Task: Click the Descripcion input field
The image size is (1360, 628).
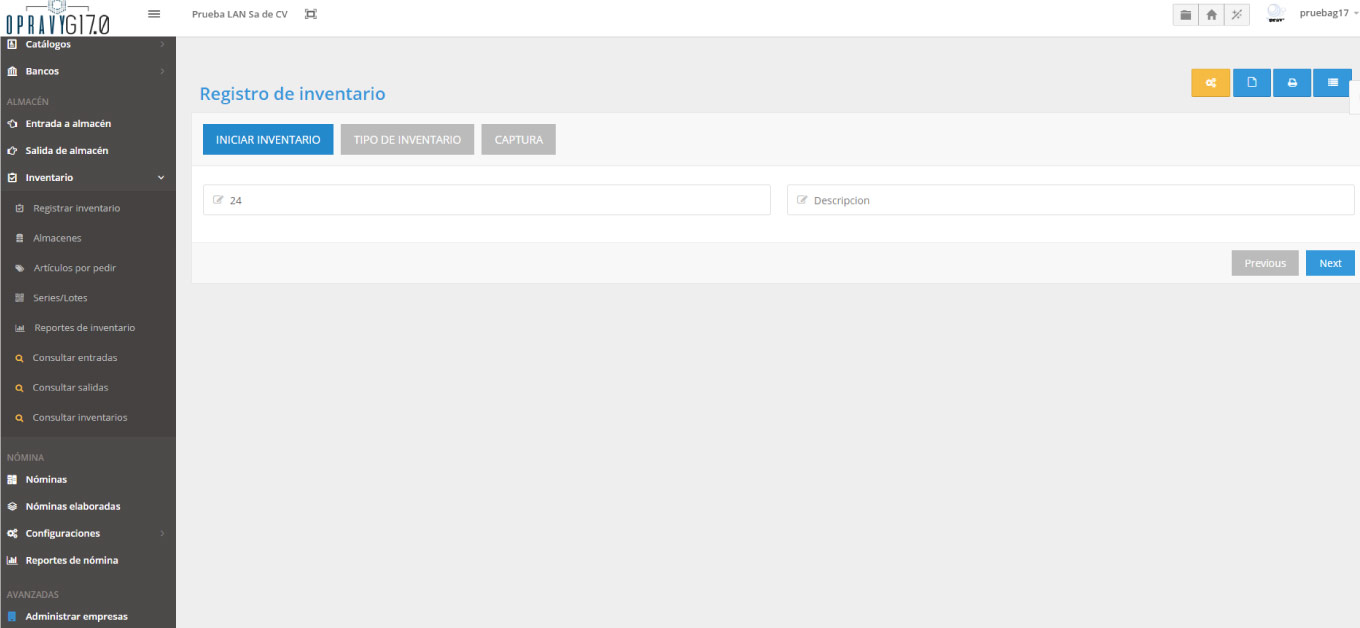Action: pos(1070,200)
